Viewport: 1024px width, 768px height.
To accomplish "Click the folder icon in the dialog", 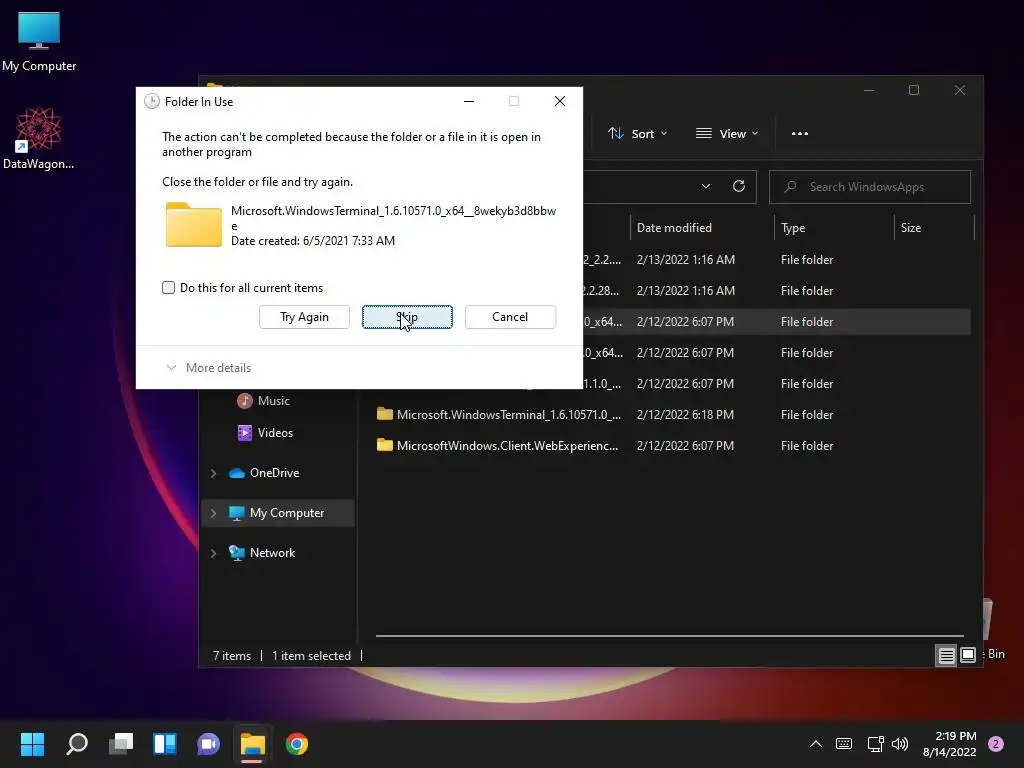I will pos(193,225).
